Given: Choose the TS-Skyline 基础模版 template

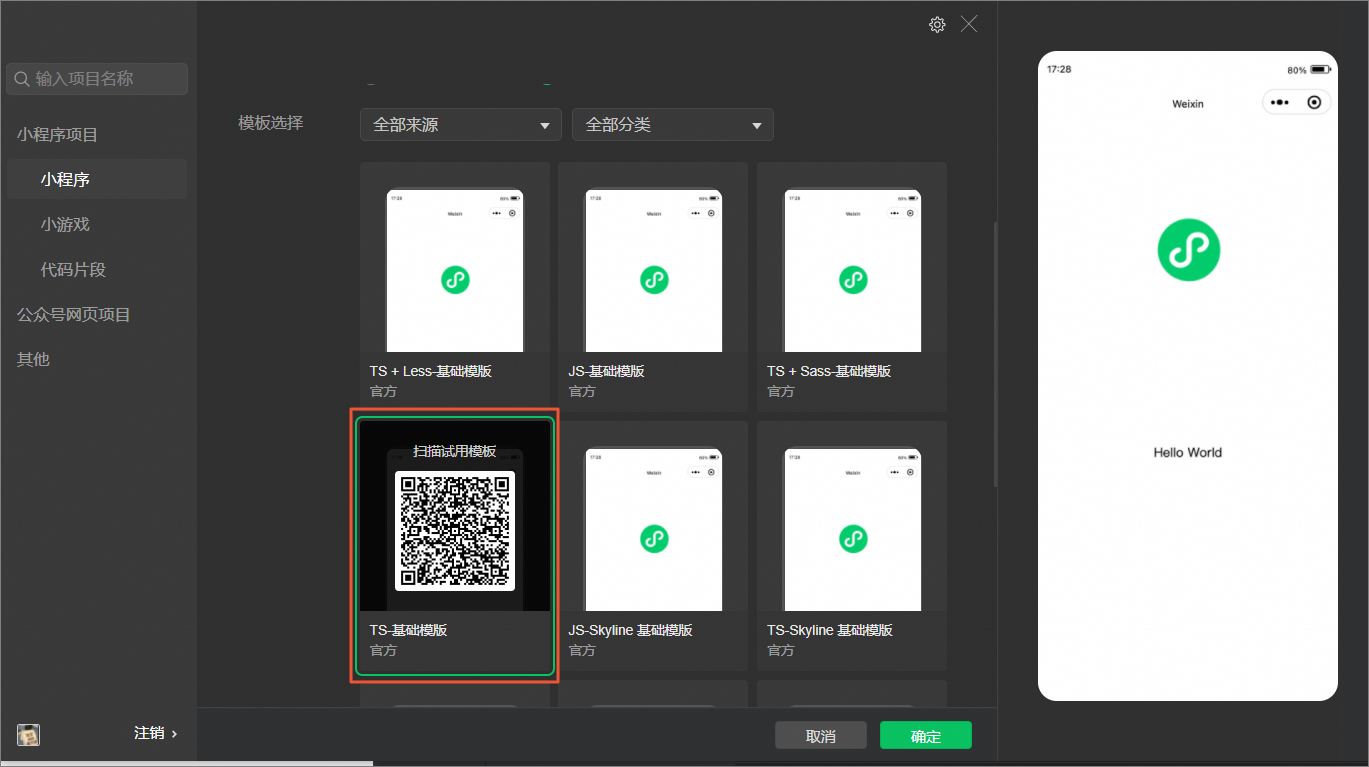Looking at the screenshot, I should coord(852,546).
